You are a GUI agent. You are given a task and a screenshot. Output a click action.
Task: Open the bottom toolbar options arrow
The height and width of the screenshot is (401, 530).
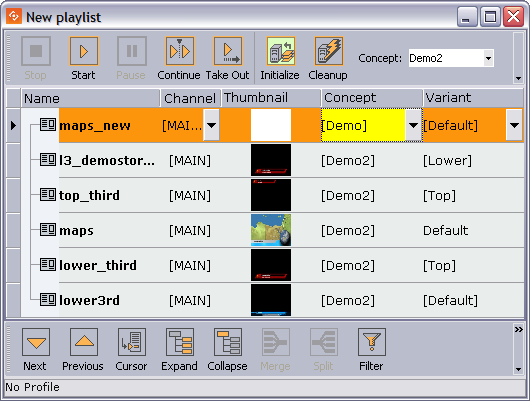click(x=518, y=370)
